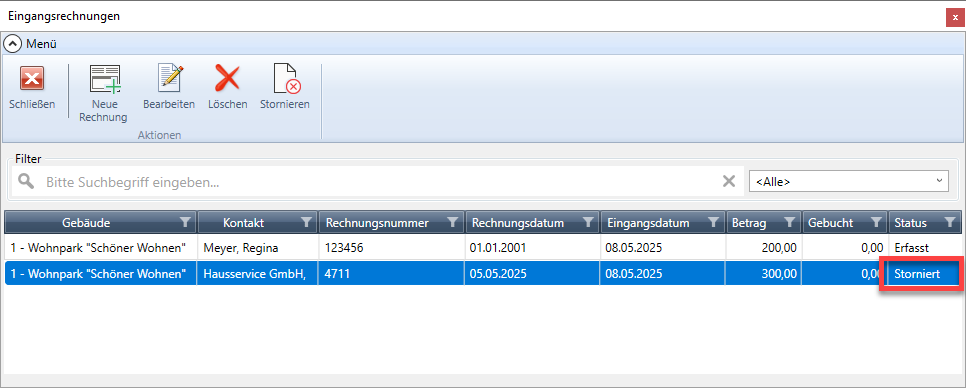Clear the search field with the X icon
The image size is (966, 388).
[x=729, y=181]
